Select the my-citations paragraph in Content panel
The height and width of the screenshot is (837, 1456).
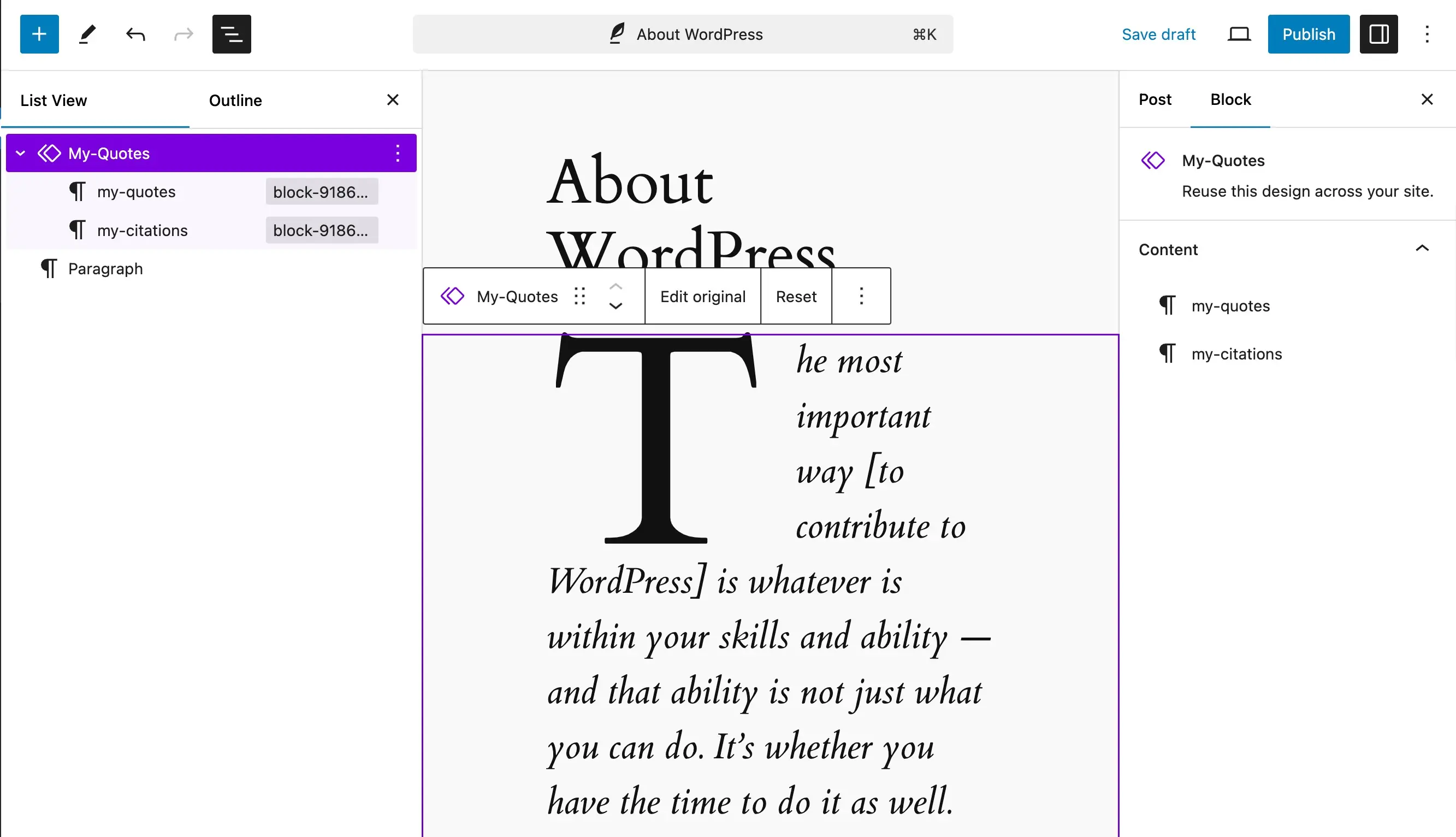tap(1237, 353)
